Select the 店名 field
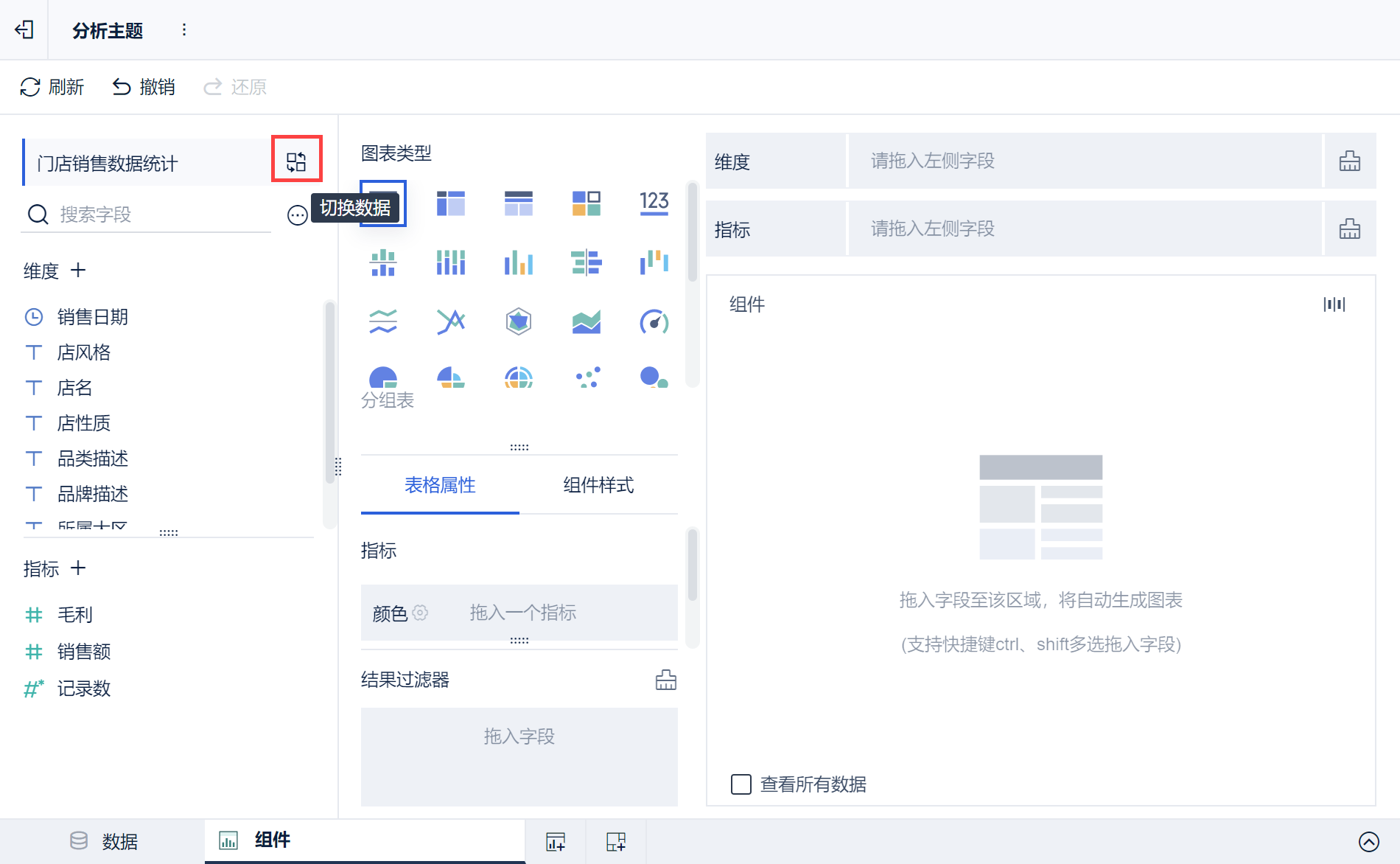The height and width of the screenshot is (864, 1400). tap(74, 388)
